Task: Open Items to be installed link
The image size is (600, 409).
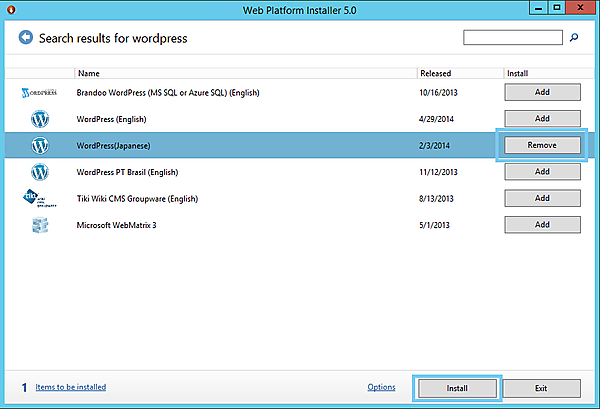Action: point(71,387)
